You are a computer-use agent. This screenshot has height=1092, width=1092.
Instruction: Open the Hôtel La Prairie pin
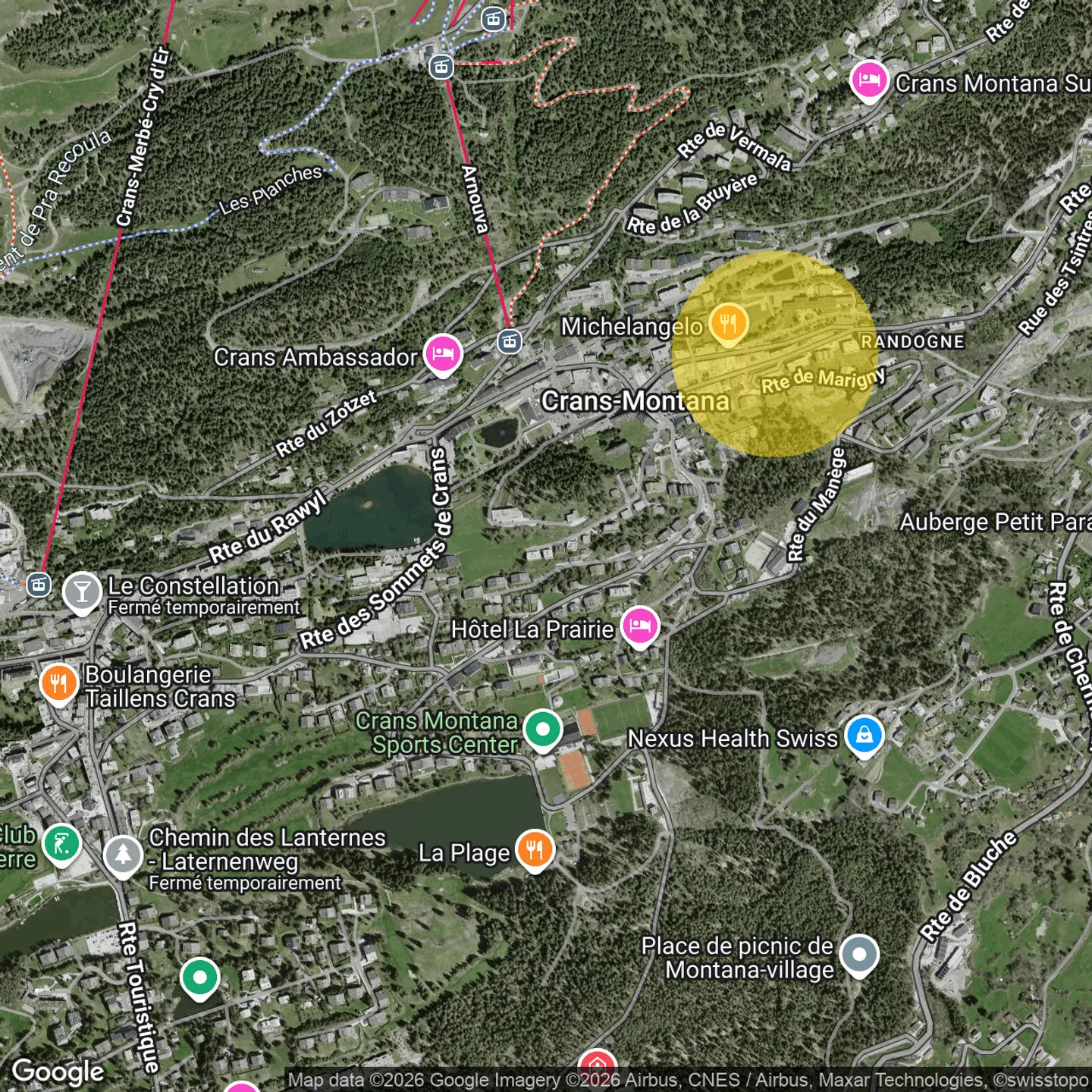coord(640,628)
